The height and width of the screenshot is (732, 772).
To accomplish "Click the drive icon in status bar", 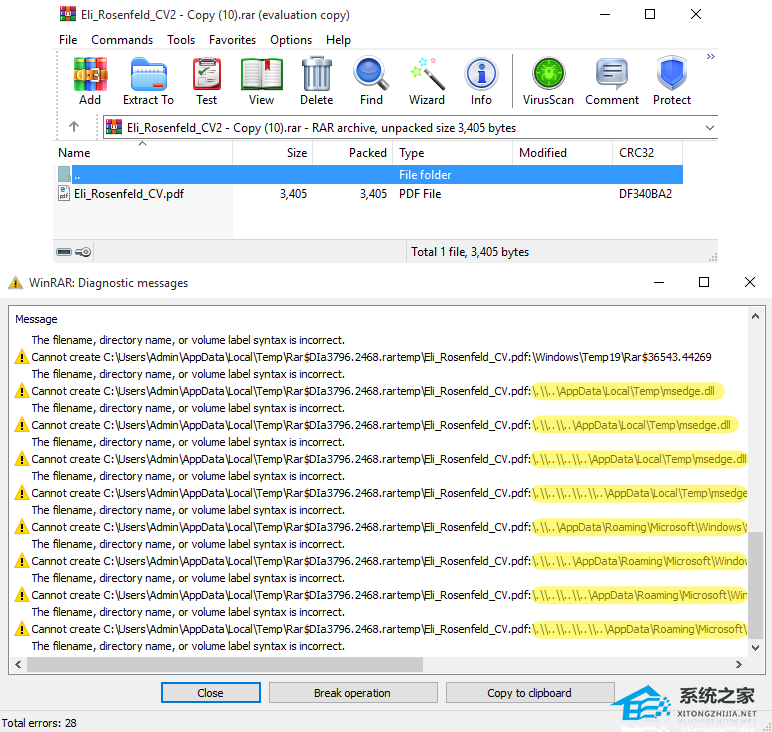I will [x=64, y=252].
